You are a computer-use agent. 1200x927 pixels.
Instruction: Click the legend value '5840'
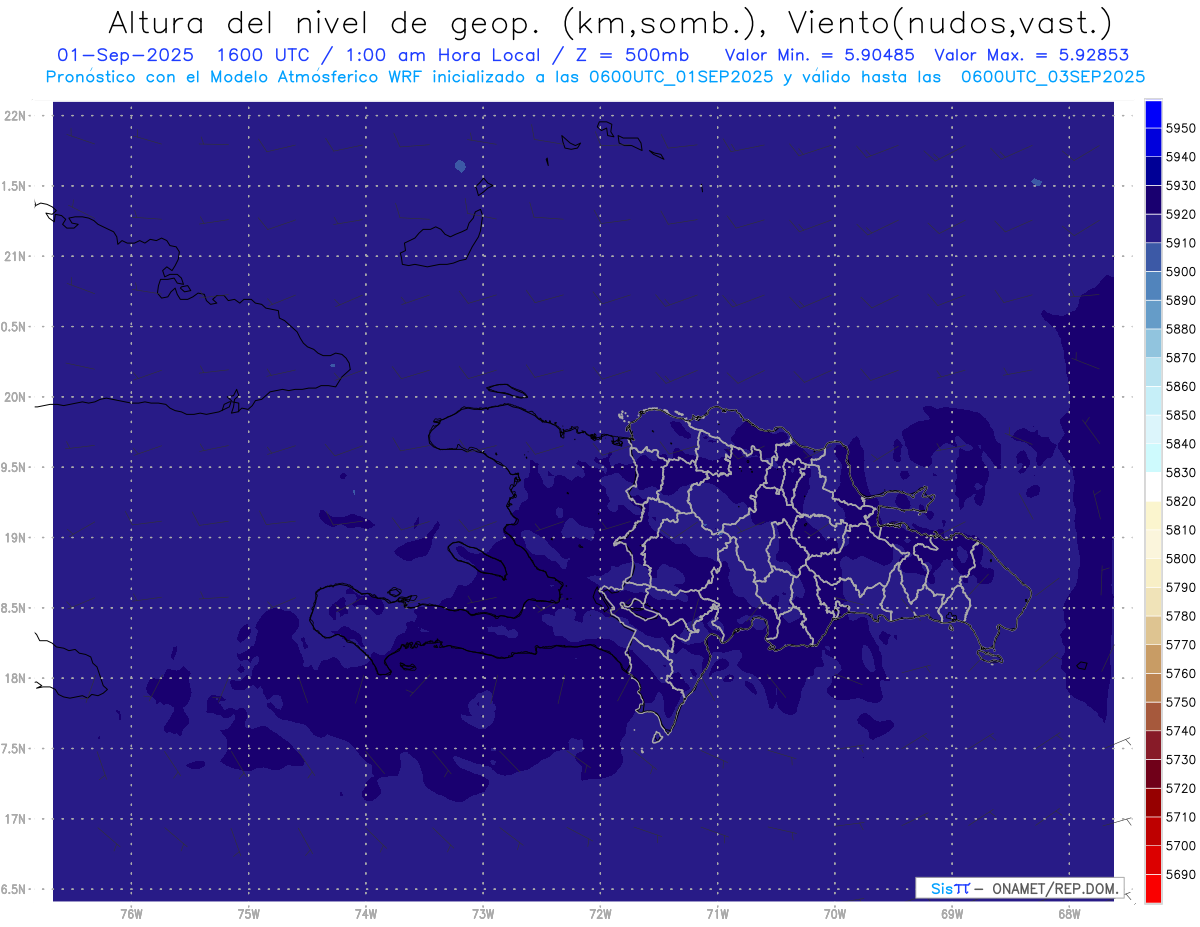pos(1181,443)
